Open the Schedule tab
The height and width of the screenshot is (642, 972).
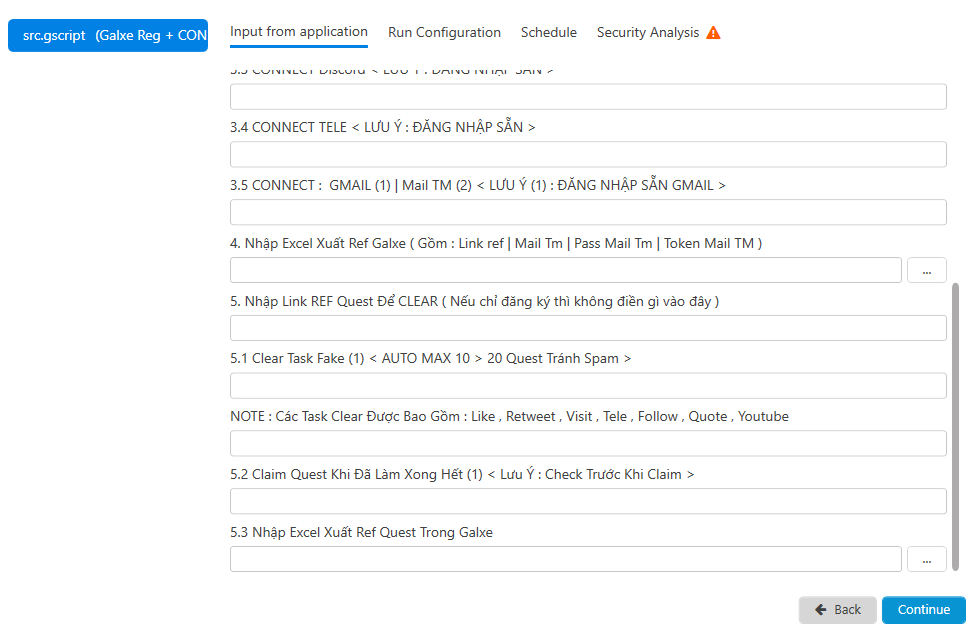pyautogui.click(x=549, y=33)
